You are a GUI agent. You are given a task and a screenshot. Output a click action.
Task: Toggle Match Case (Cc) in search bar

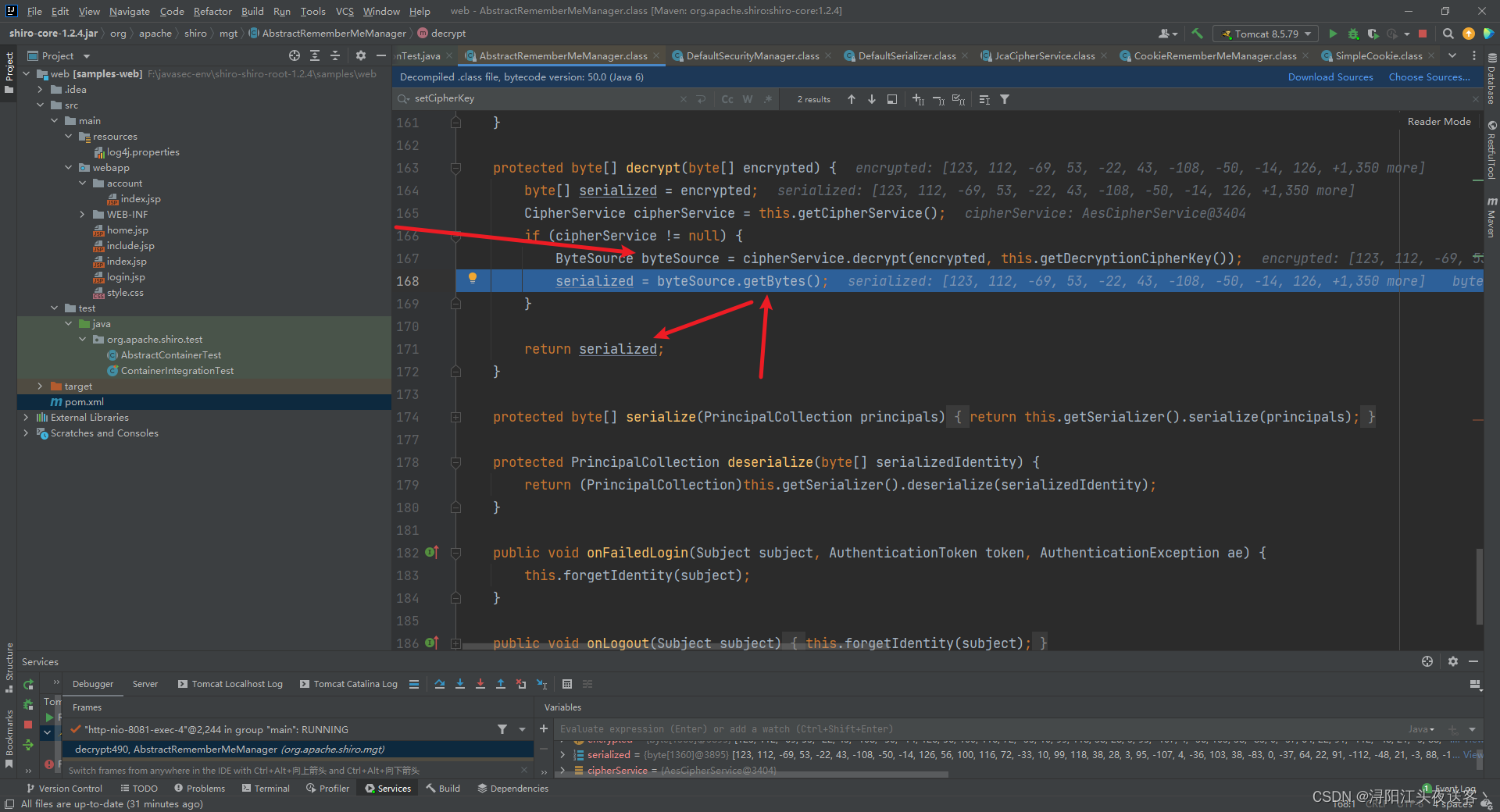click(x=727, y=99)
